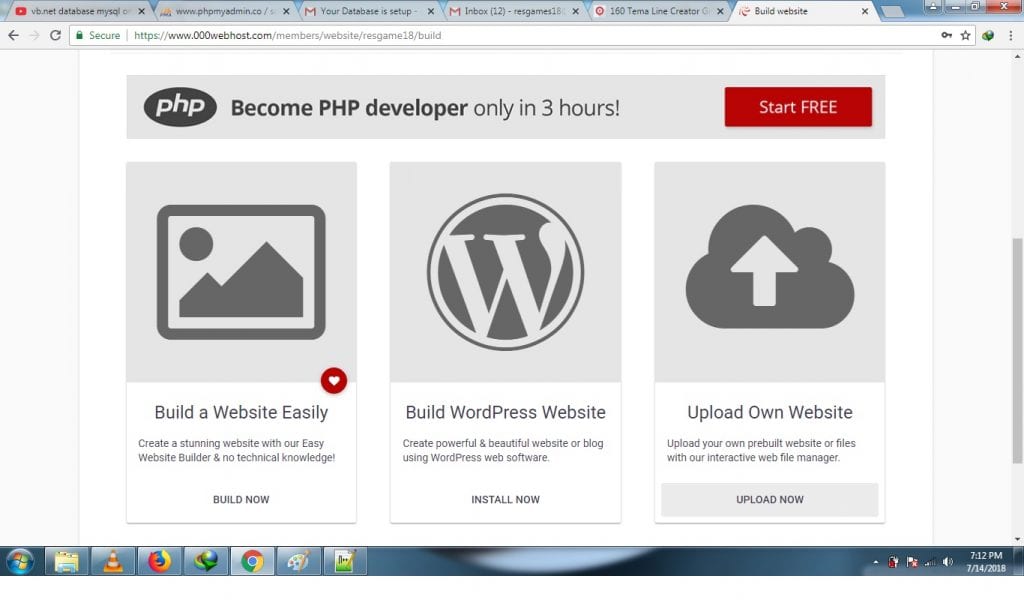Click the 'Build WordPress Website' heading
Viewport: 1024px width, 600px height.
tap(505, 413)
